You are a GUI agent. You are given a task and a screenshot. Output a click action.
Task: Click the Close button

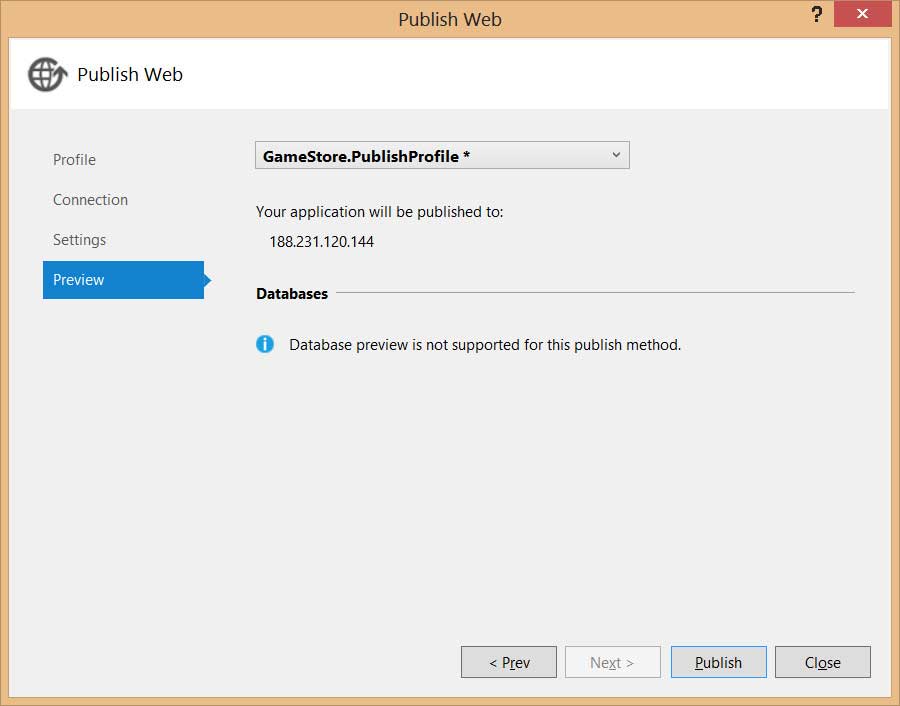point(823,662)
